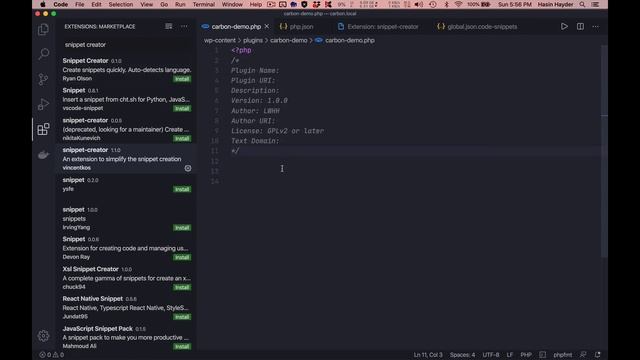
Task: Switch to the Extension: snippet-creator tab
Action: tap(378, 27)
